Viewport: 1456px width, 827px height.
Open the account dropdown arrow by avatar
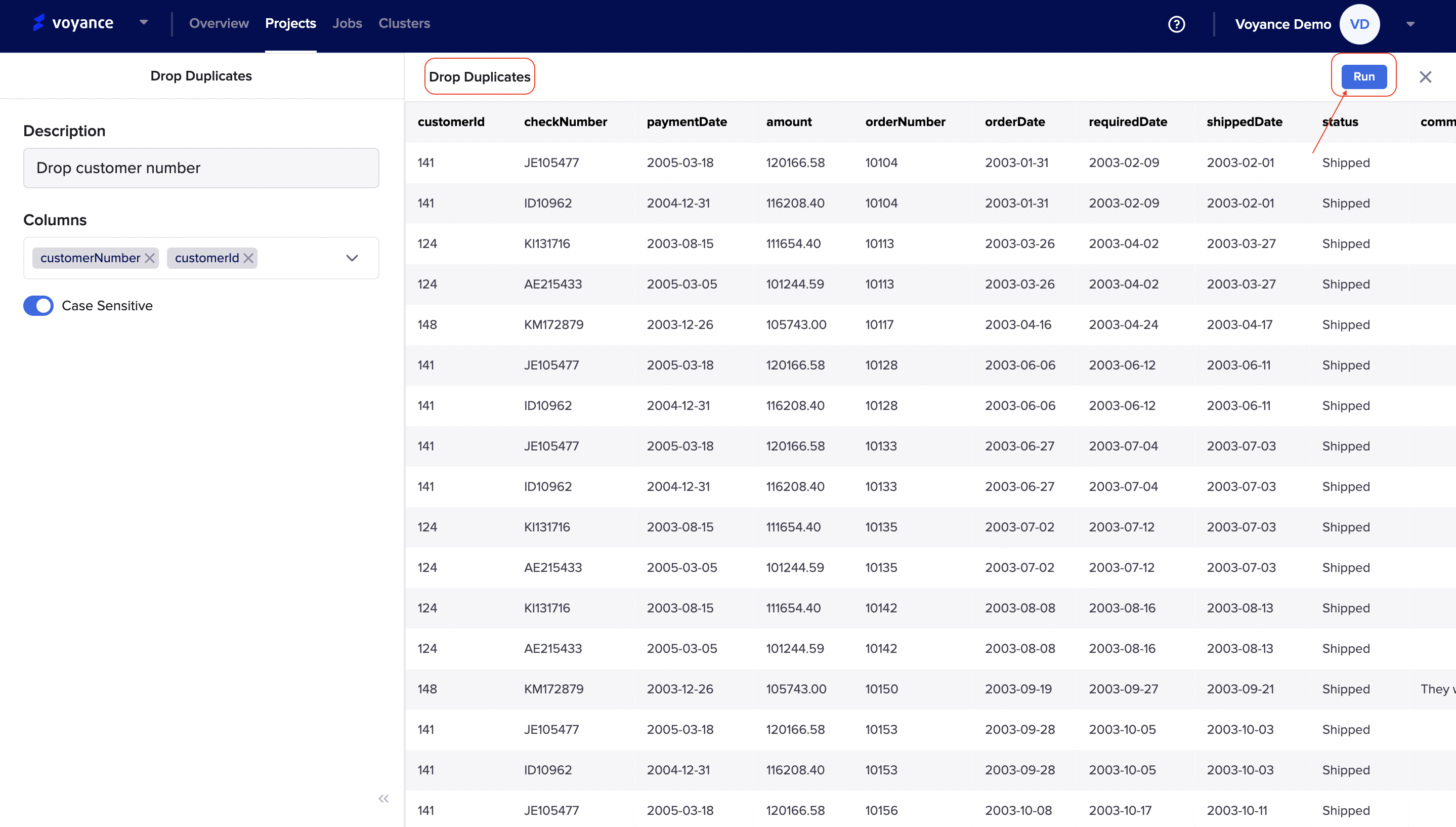pos(1410,24)
